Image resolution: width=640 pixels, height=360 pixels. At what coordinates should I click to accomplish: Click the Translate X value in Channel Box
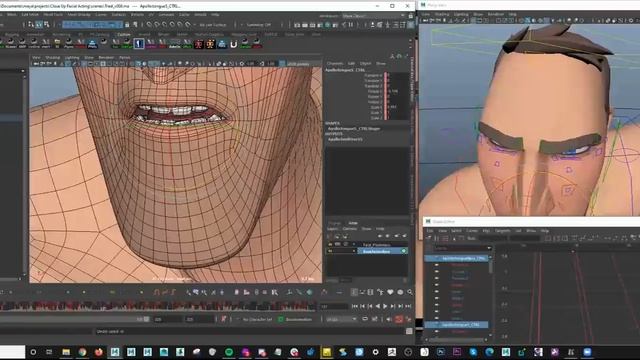point(397,76)
